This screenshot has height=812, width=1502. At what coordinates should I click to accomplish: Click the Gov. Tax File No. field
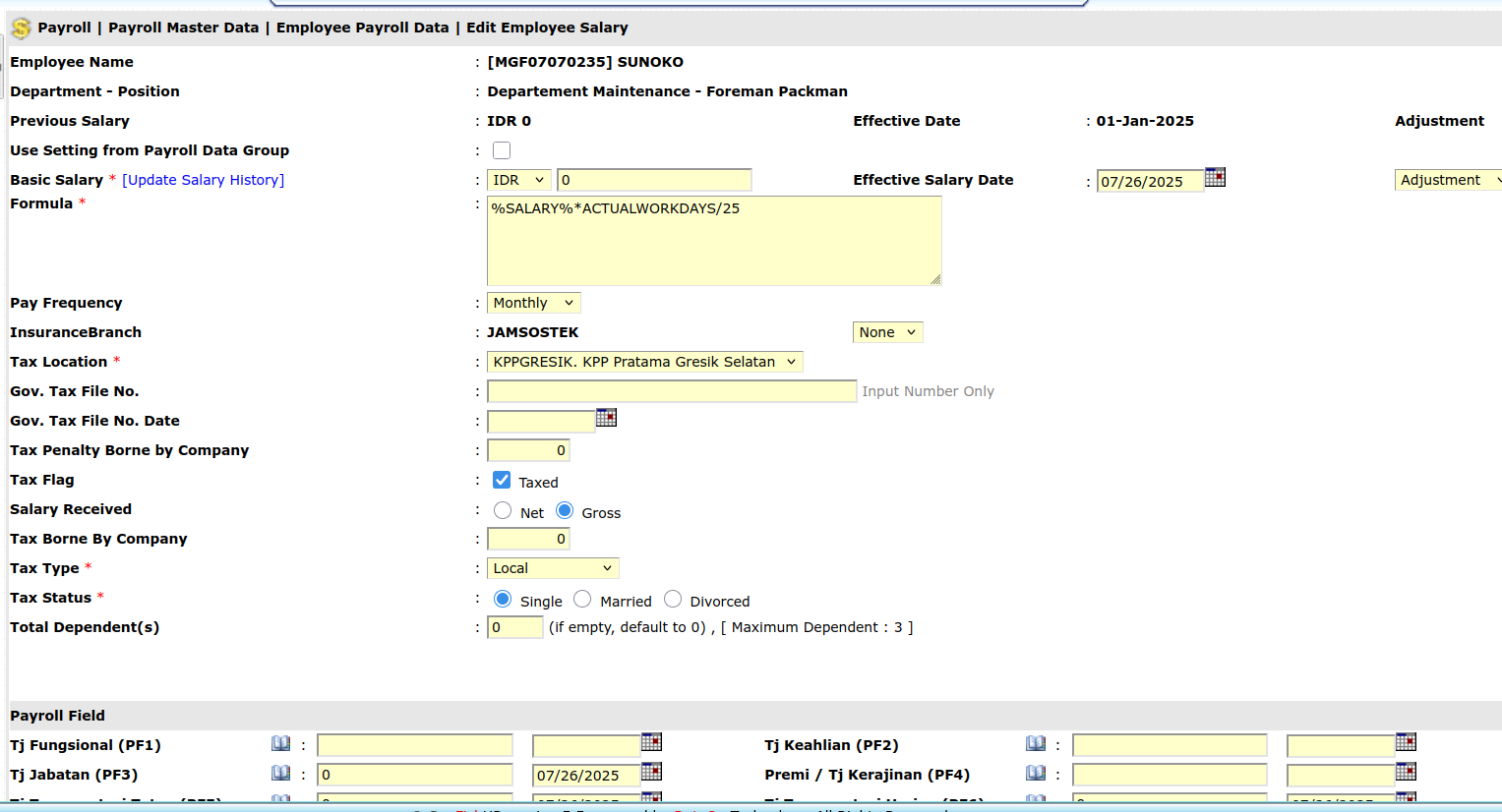pyautogui.click(x=672, y=391)
